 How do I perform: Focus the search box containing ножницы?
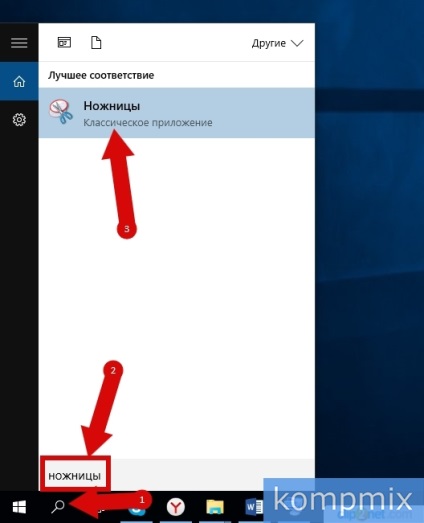tap(176, 475)
